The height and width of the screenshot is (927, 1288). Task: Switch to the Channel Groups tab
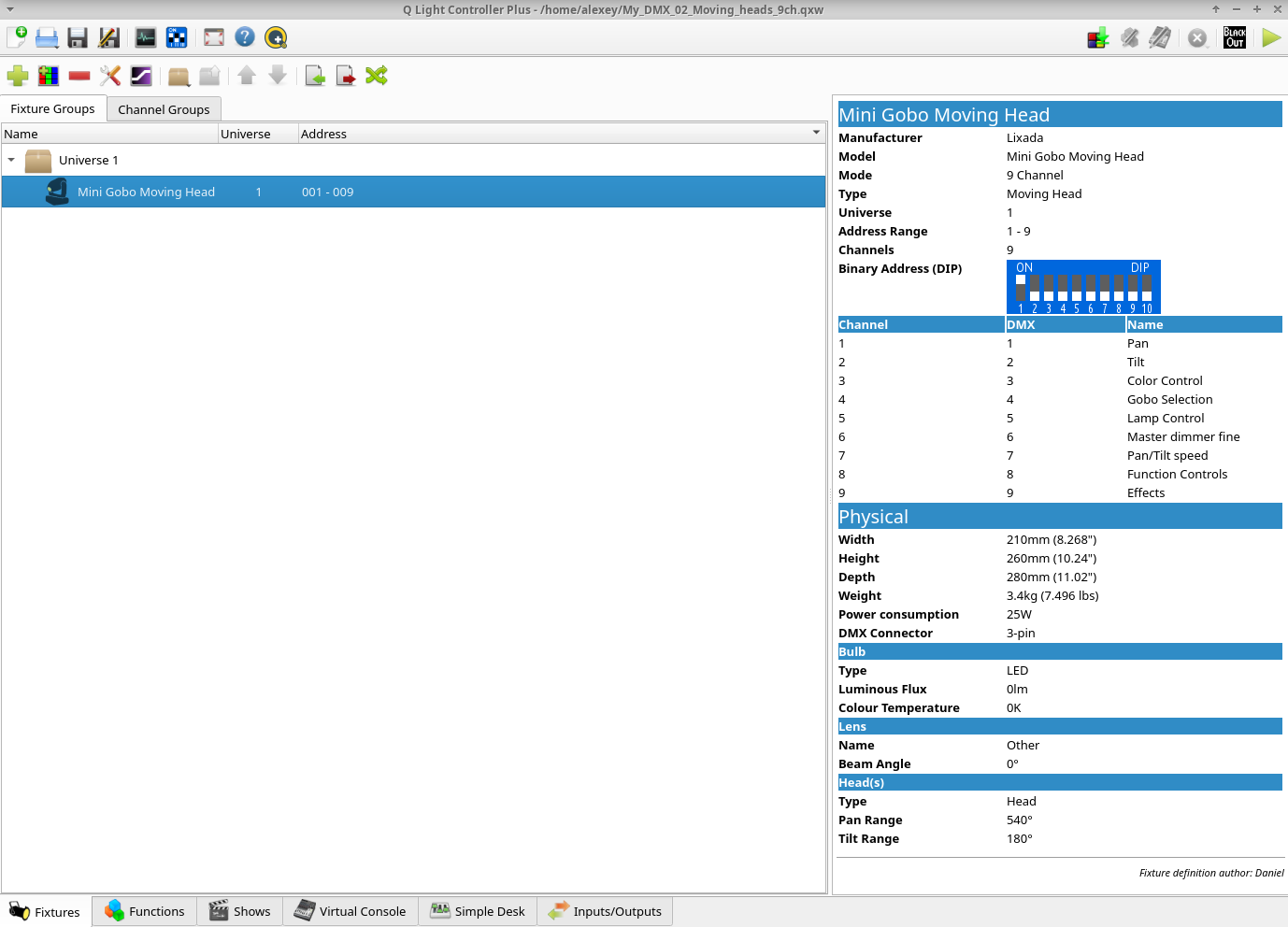click(164, 109)
